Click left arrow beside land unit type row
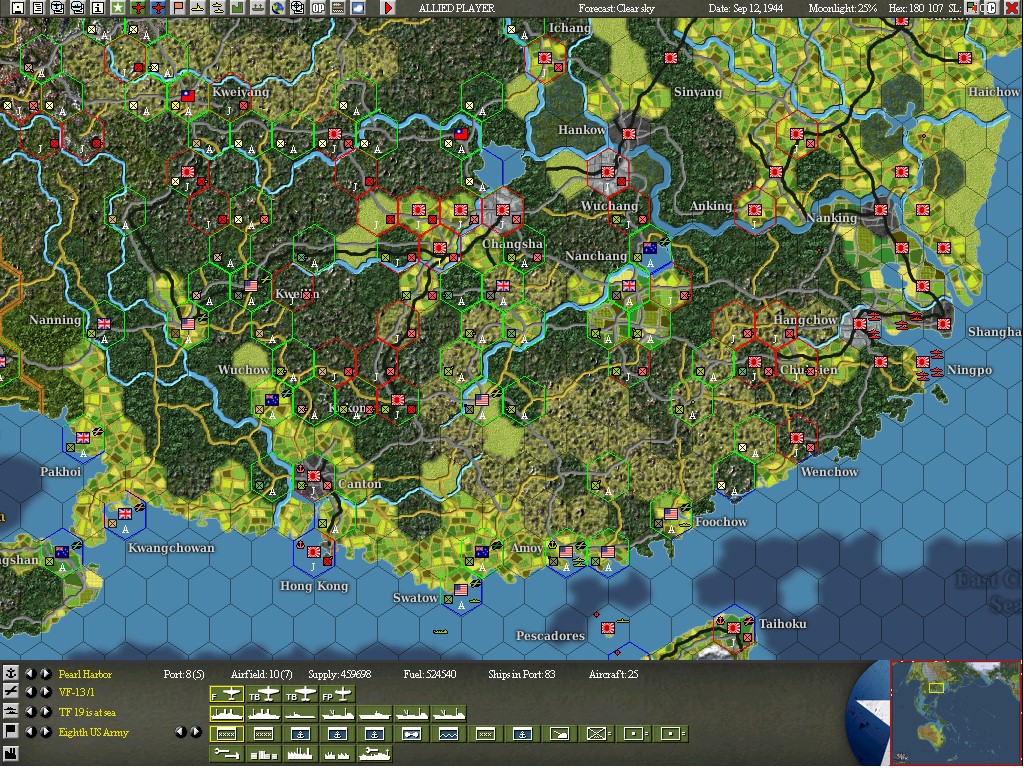The width and height of the screenshot is (1024, 768). pyautogui.click(x=181, y=732)
